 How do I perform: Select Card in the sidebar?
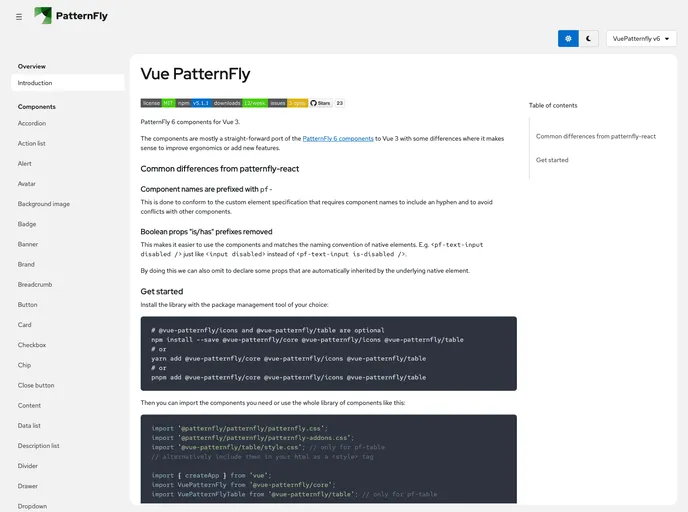pyautogui.click(x=25, y=325)
